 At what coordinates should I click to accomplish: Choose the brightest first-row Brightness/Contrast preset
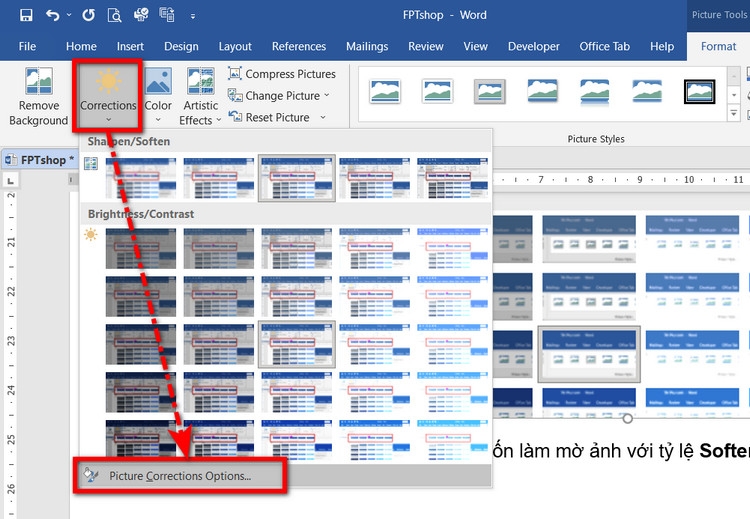(x=452, y=248)
